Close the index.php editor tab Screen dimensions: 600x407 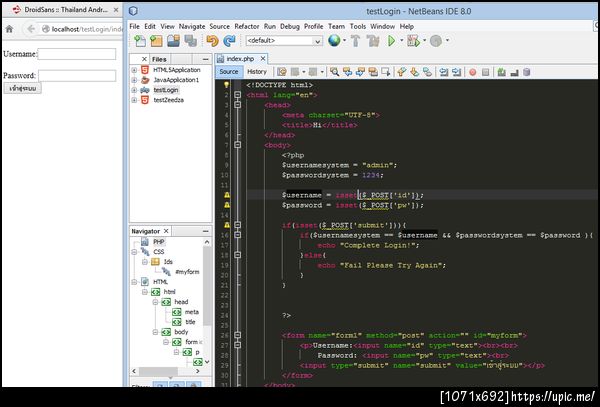263,59
